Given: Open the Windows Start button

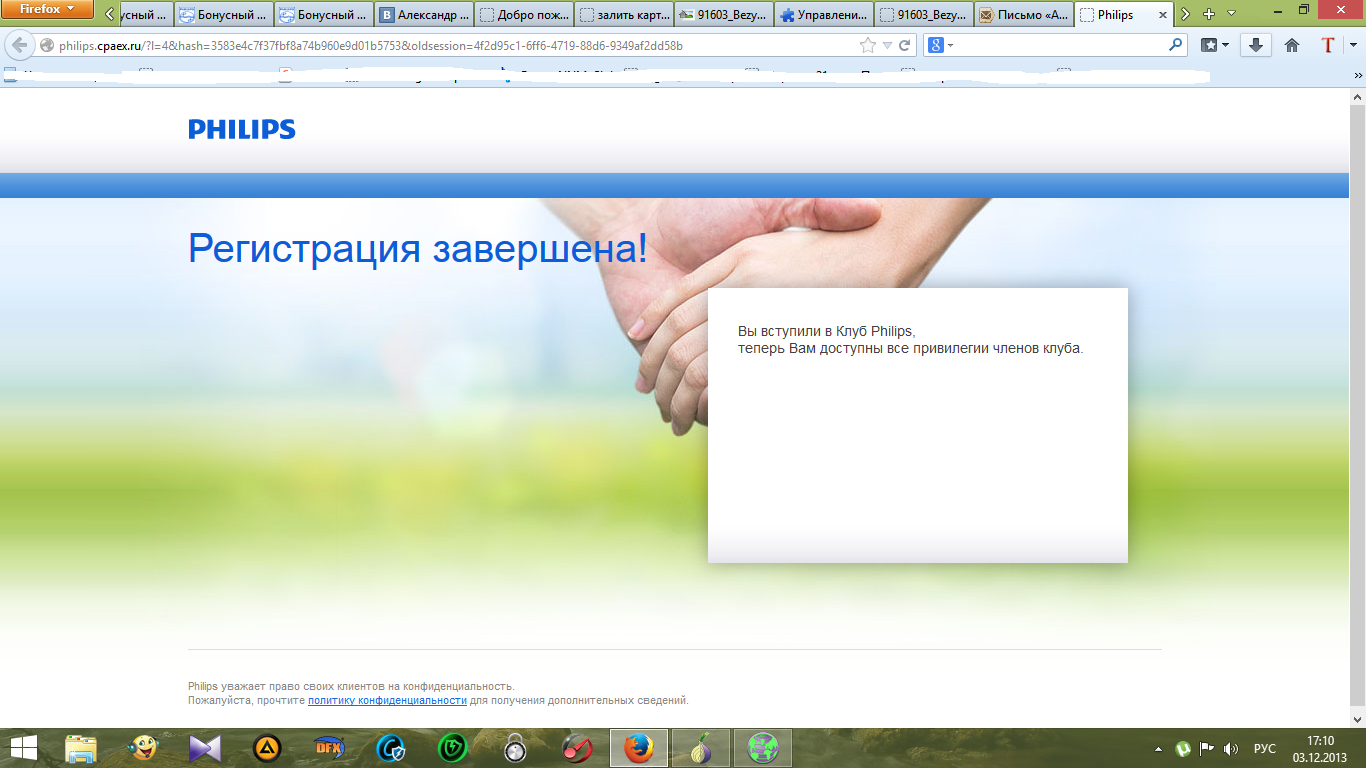Looking at the screenshot, I should (x=23, y=748).
